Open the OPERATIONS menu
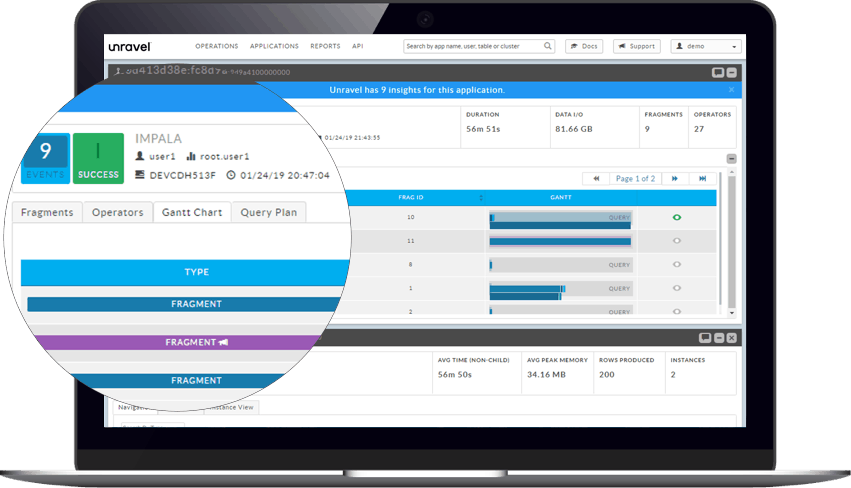This screenshot has width=851, height=488. pos(217,46)
